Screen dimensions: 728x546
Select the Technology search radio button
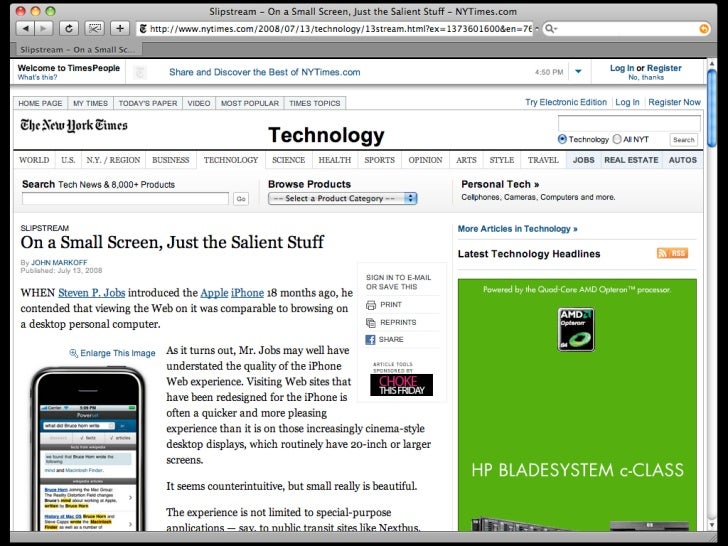coord(562,139)
